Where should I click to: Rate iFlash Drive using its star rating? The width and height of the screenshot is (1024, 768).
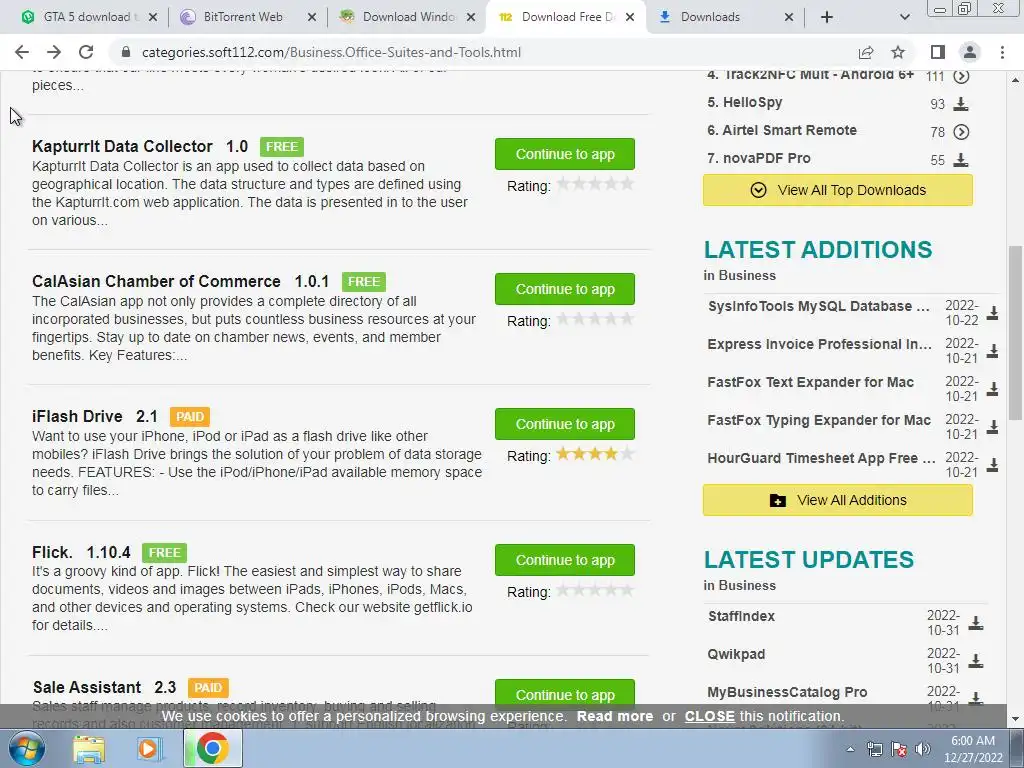pyautogui.click(x=595, y=454)
